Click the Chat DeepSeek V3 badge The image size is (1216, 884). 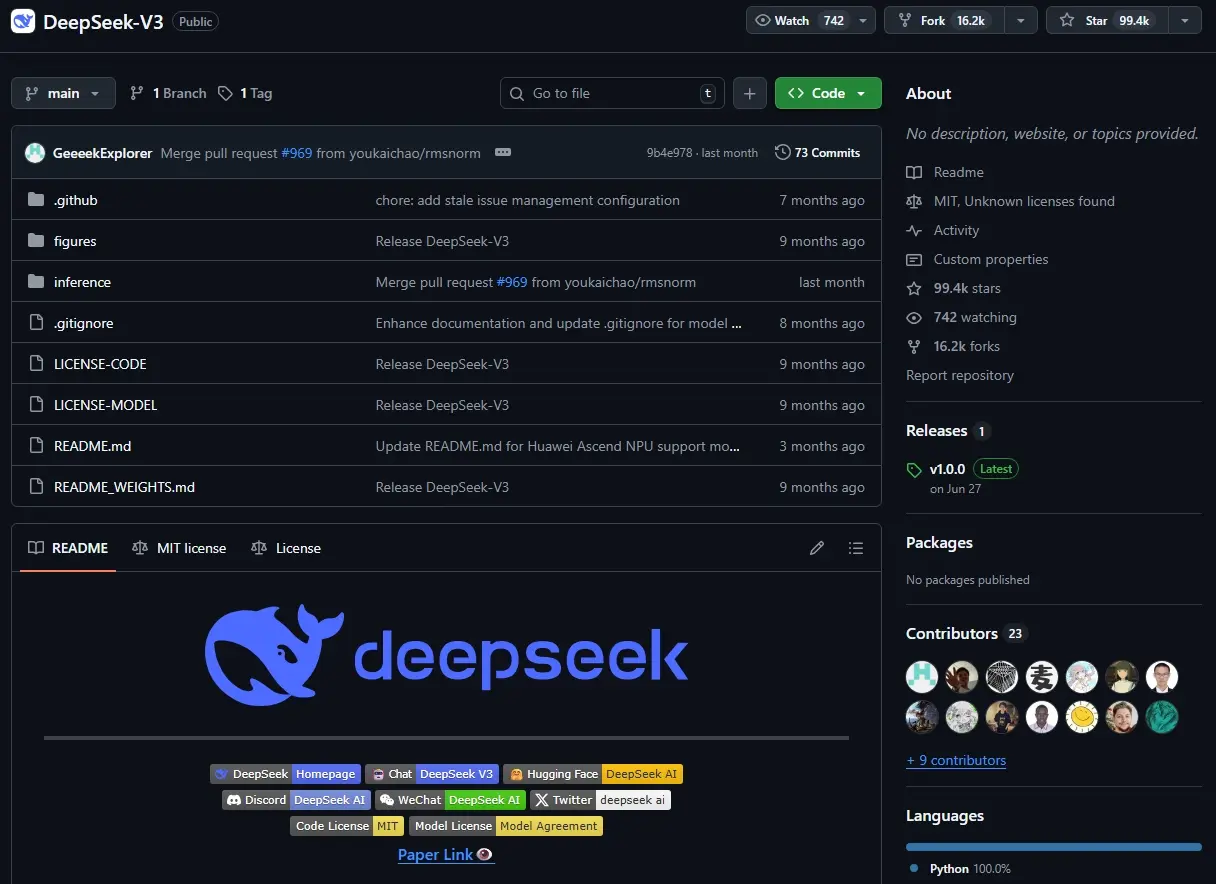432,774
